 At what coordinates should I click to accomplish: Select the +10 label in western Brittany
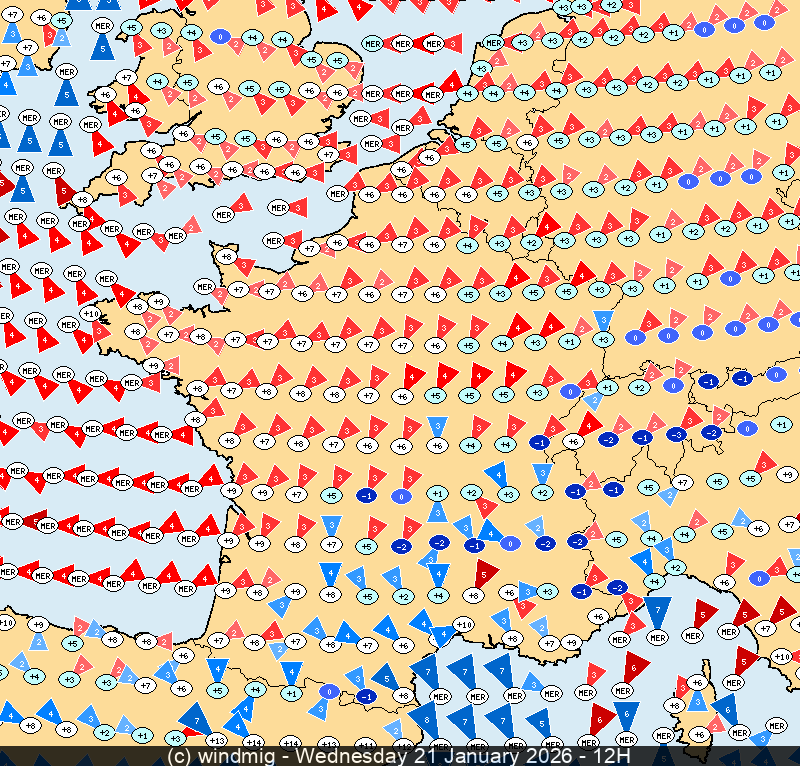pyautogui.click(x=89, y=315)
